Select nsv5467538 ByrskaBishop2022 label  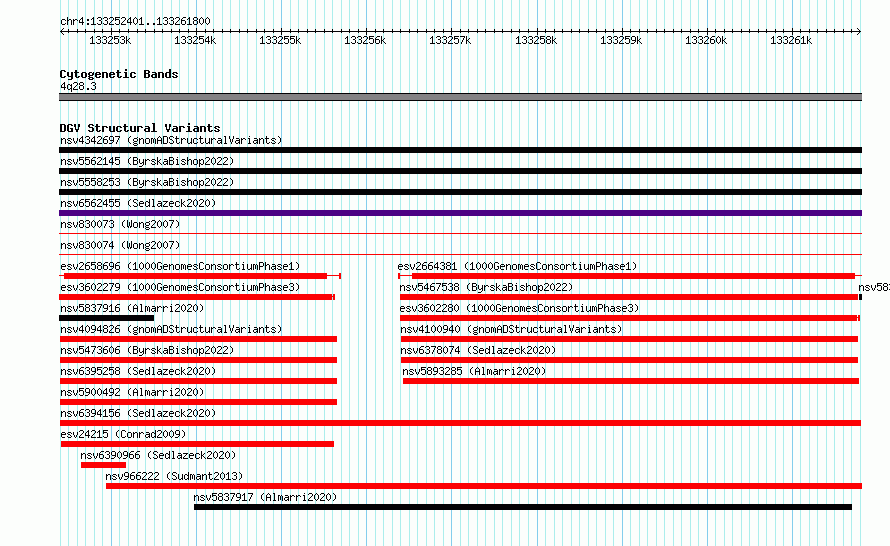[x=486, y=287]
